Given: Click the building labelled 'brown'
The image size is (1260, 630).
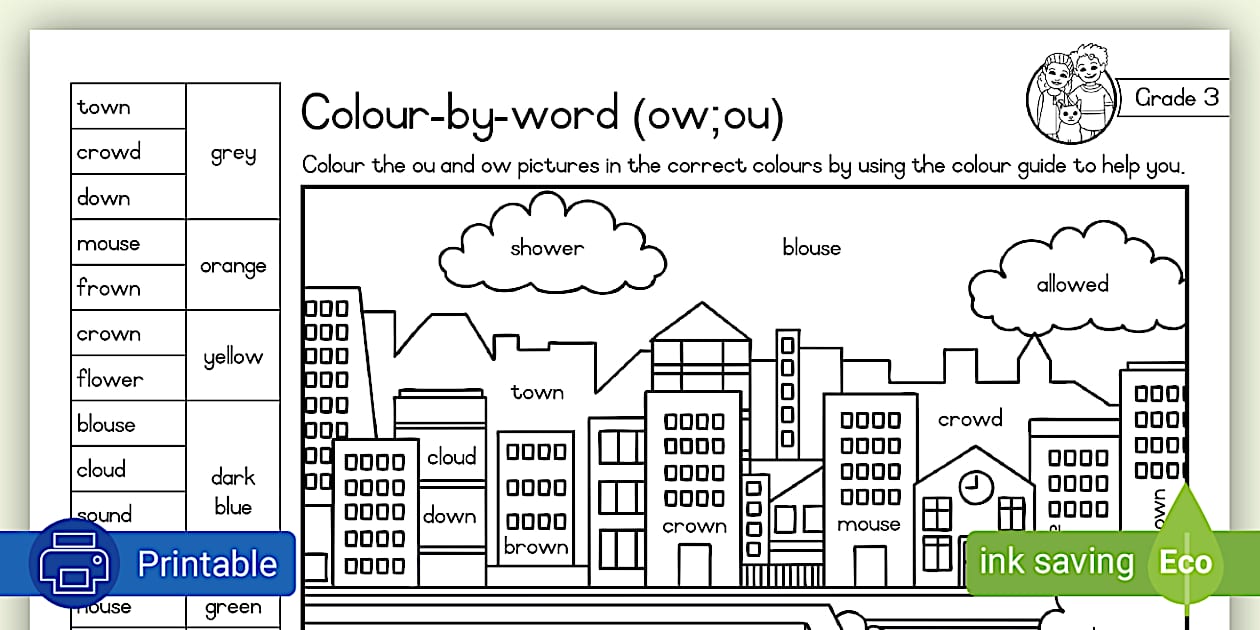Looking at the screenshot, I should pyautogui.click(x=536, y=500).
